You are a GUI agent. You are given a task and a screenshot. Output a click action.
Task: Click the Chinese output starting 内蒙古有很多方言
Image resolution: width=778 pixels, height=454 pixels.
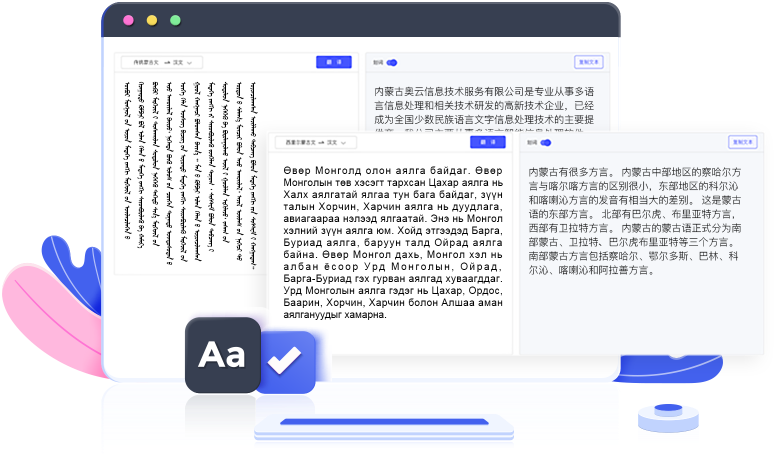click(635, 221)
